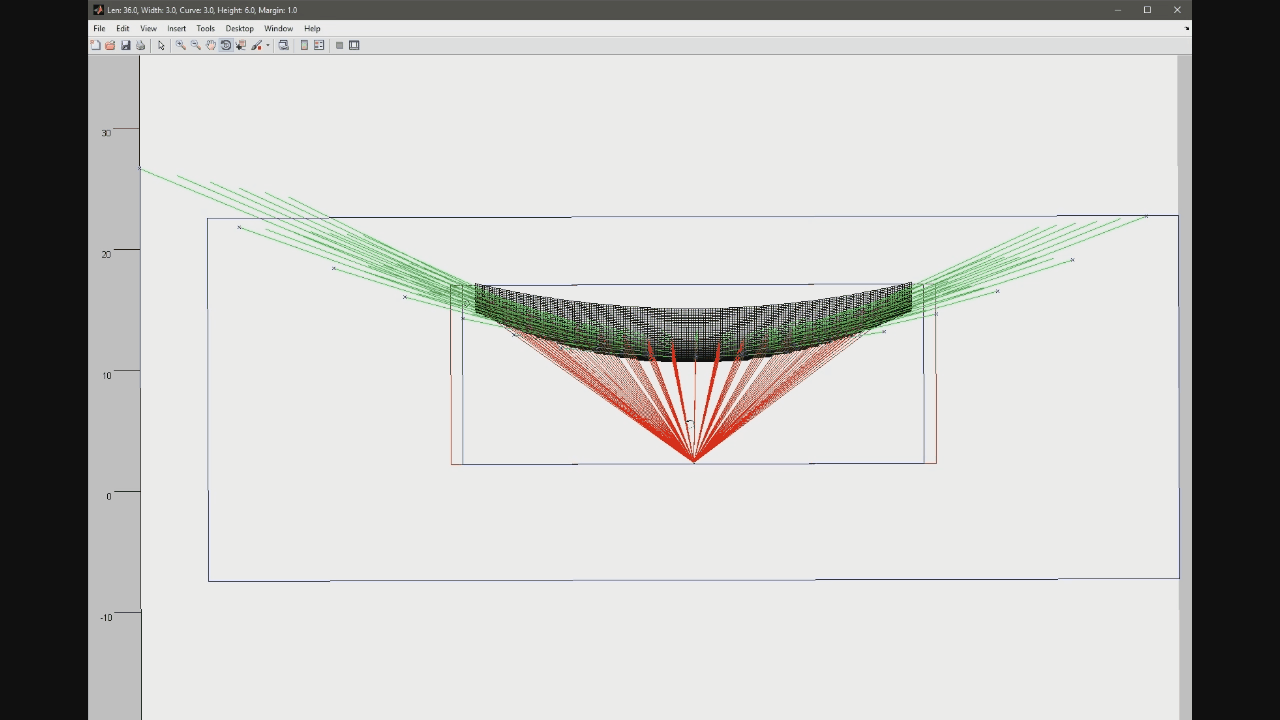Viewport: 1280px width, 720px height.
Task: Click the Show Plot Tools icon
Action: pos(354,45)
